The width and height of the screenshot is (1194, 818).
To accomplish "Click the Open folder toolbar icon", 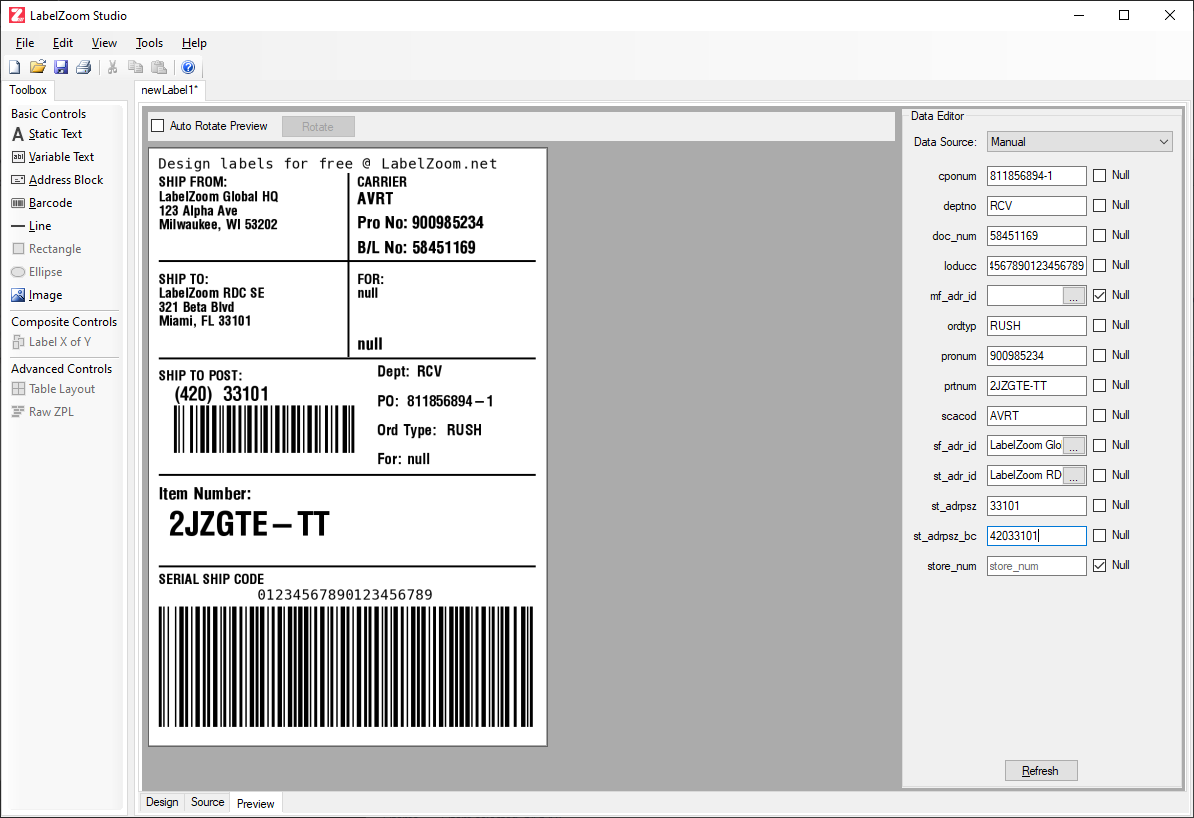I will point(37,67).
